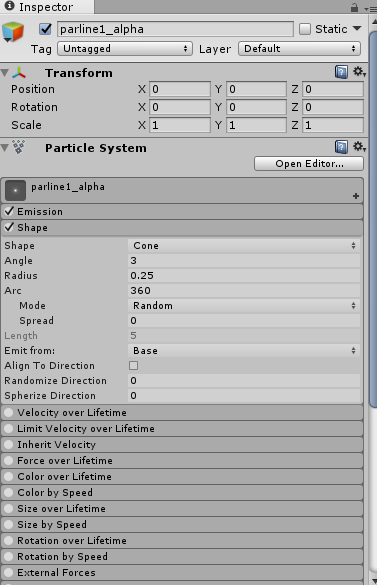Image resolution: width=377 pixels, height=585 pixels.
Task: Enable the Static checkbox
Action: click(x=305, y=29)
